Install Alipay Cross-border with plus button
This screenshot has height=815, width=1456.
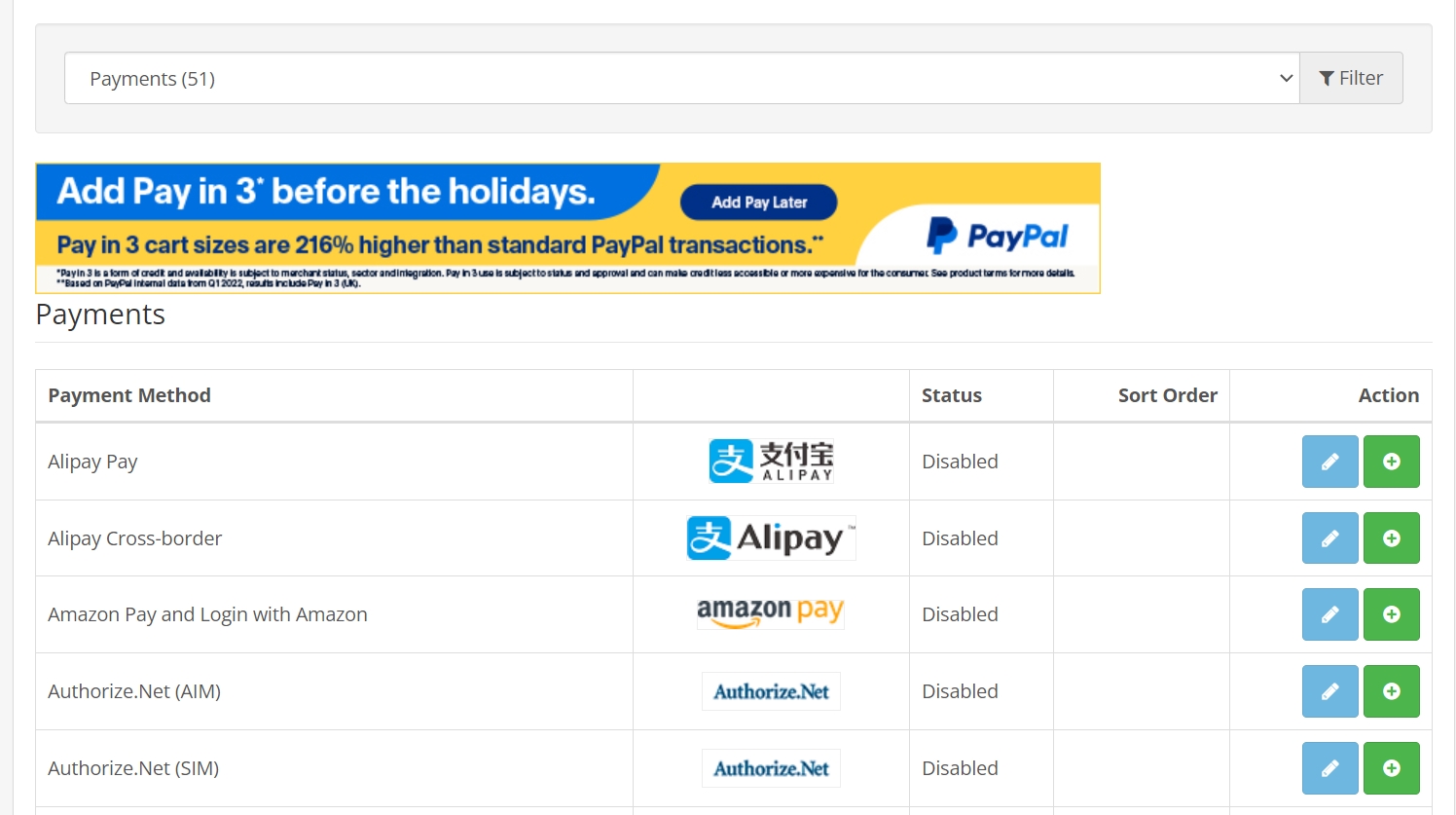click(1391, 538)
